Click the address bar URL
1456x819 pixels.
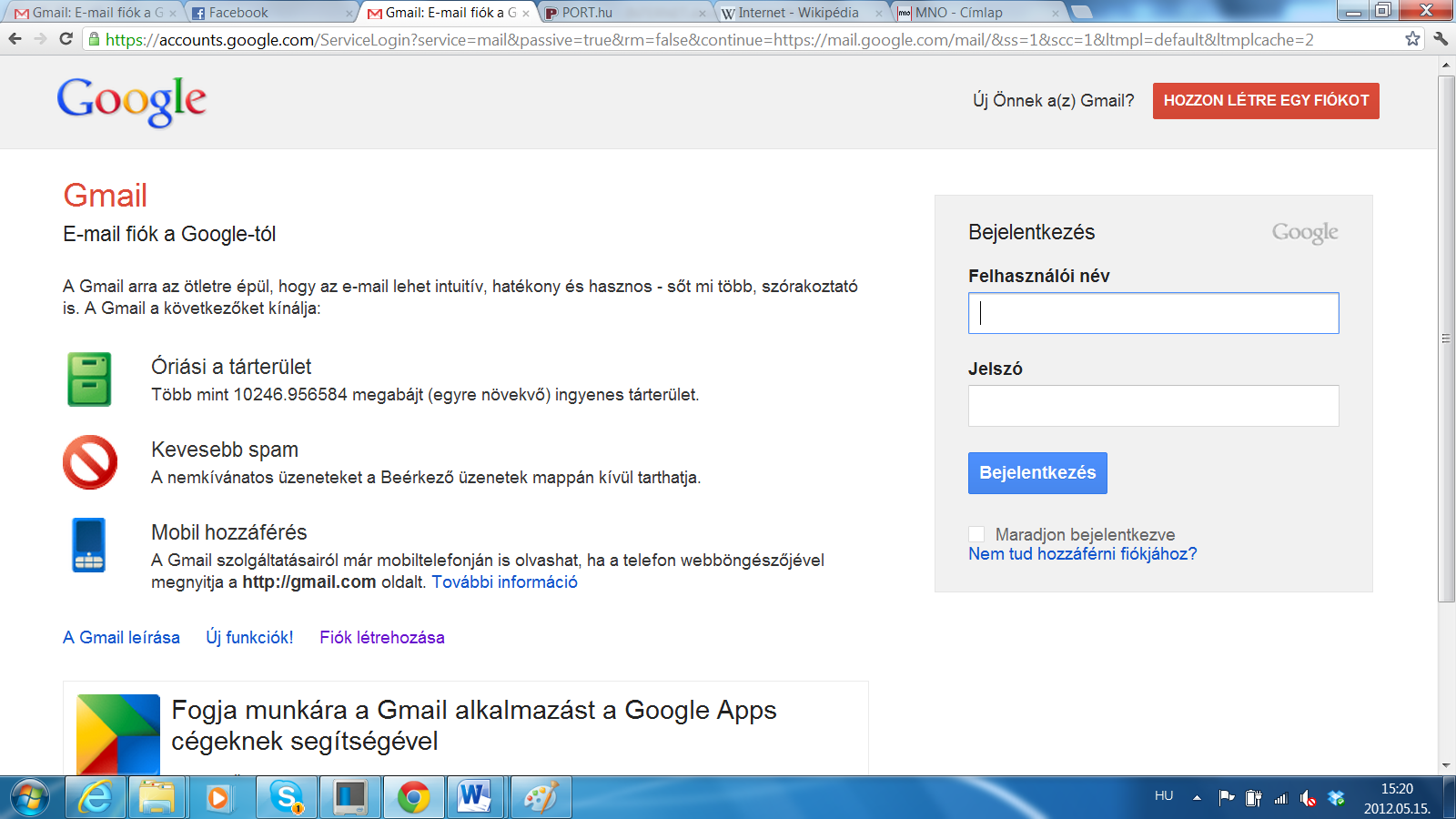[710, 39]
